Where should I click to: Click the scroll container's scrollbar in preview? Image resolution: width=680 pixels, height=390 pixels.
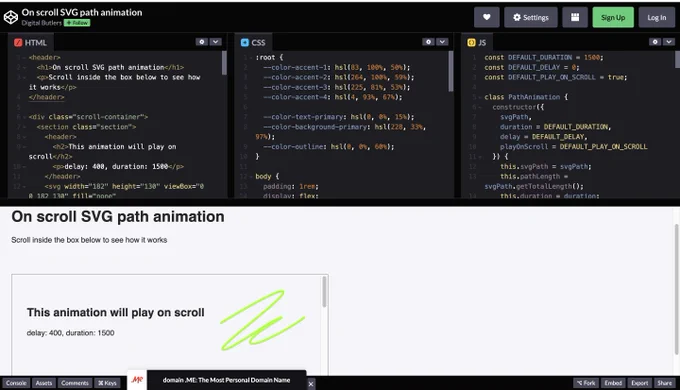pyautogui.click(x=324, y=292)
